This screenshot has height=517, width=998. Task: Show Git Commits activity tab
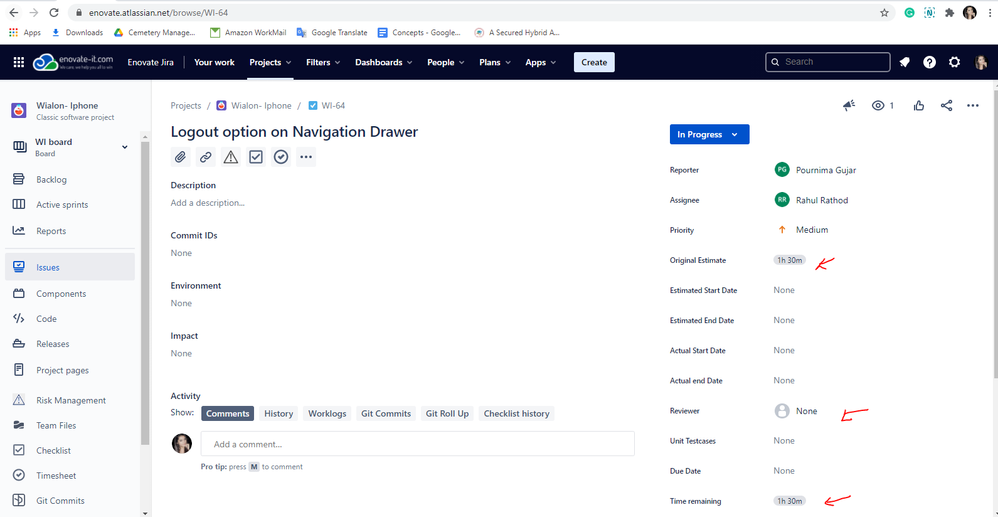(386, 414)
